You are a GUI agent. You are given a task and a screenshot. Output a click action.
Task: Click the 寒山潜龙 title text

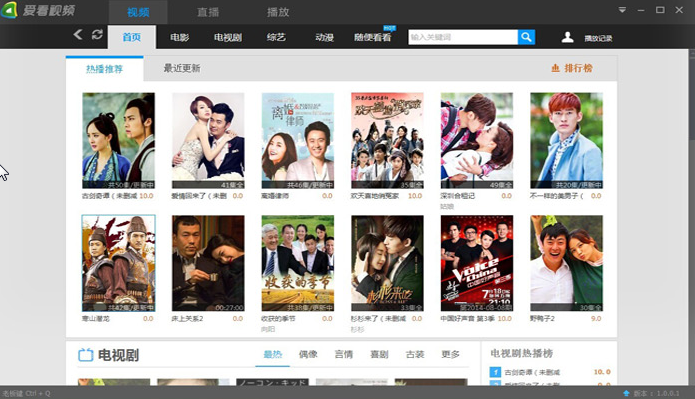tap(95, 318)
